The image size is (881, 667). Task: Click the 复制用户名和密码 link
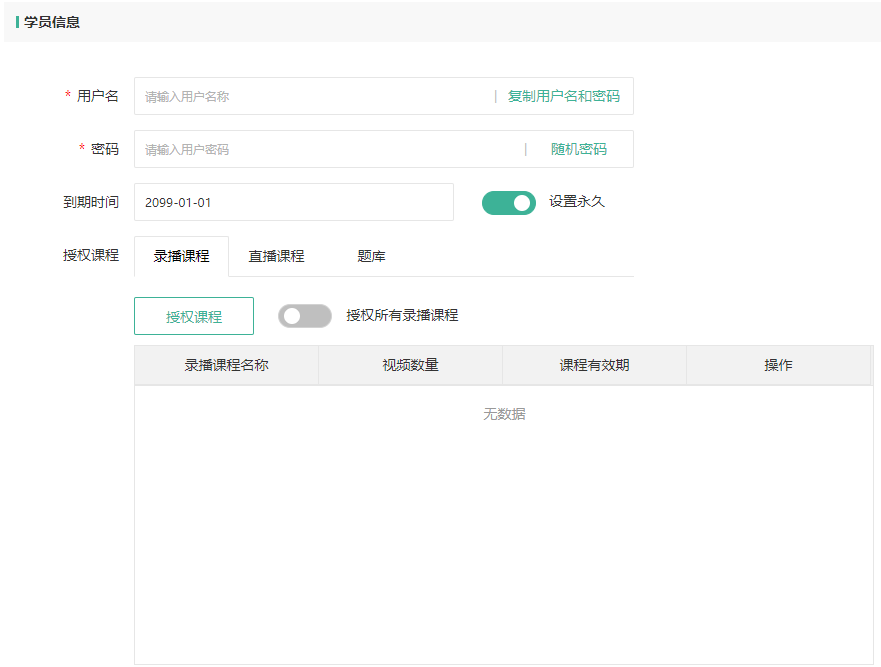564,96
